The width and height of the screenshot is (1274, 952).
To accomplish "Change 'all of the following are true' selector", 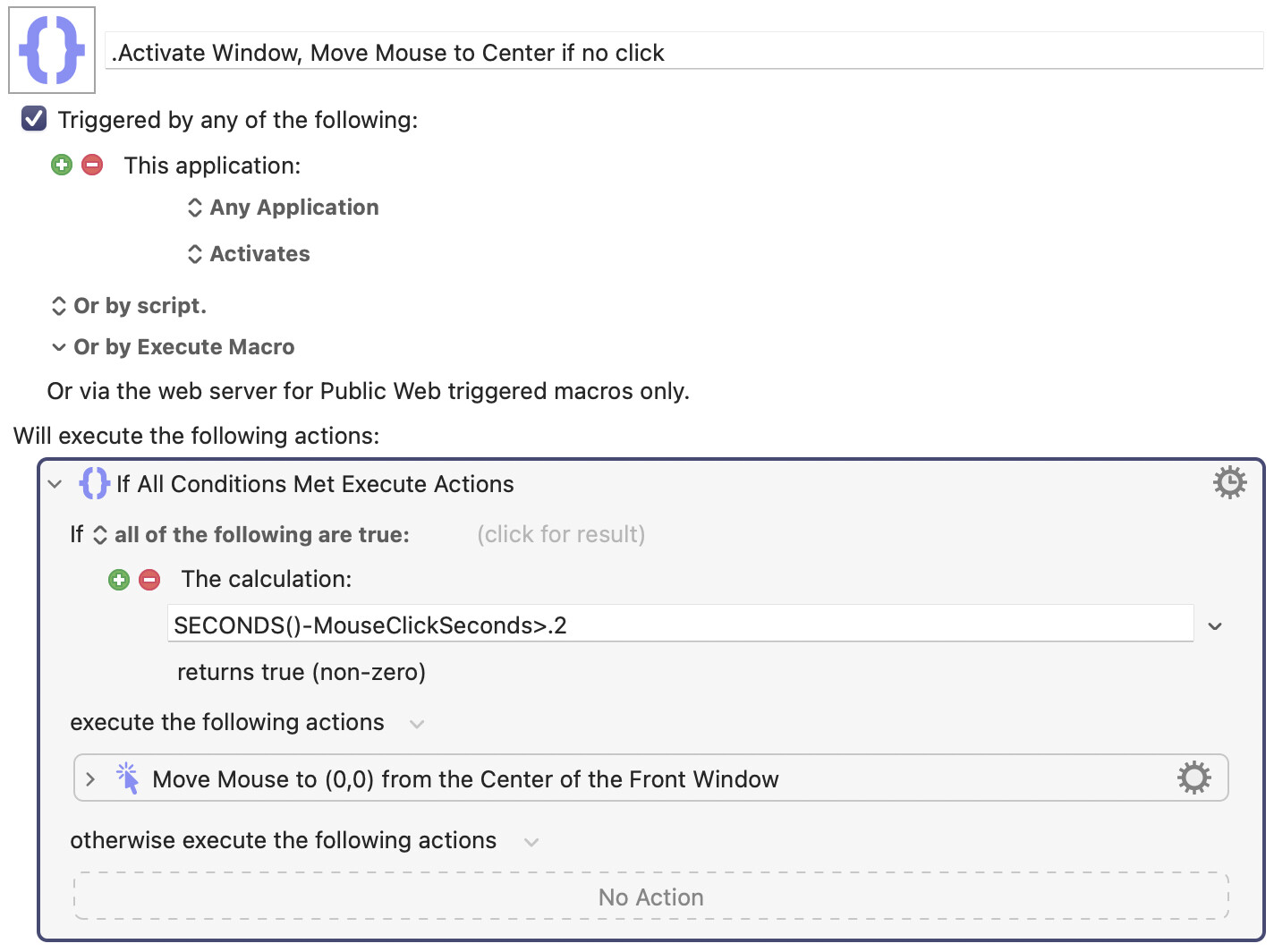I will click(x=252, y=535).
